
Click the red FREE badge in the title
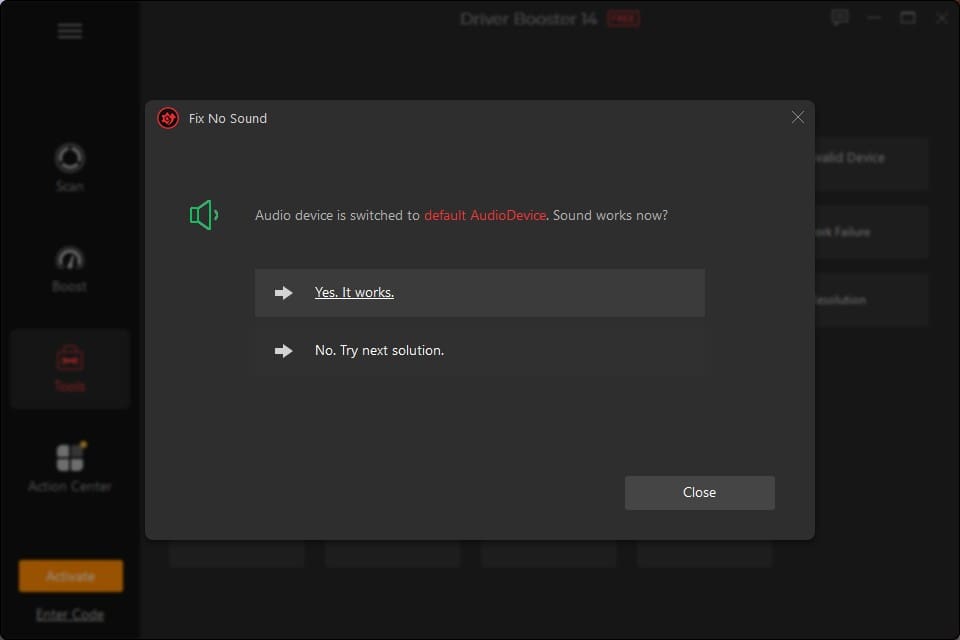[x=623, y=19]
